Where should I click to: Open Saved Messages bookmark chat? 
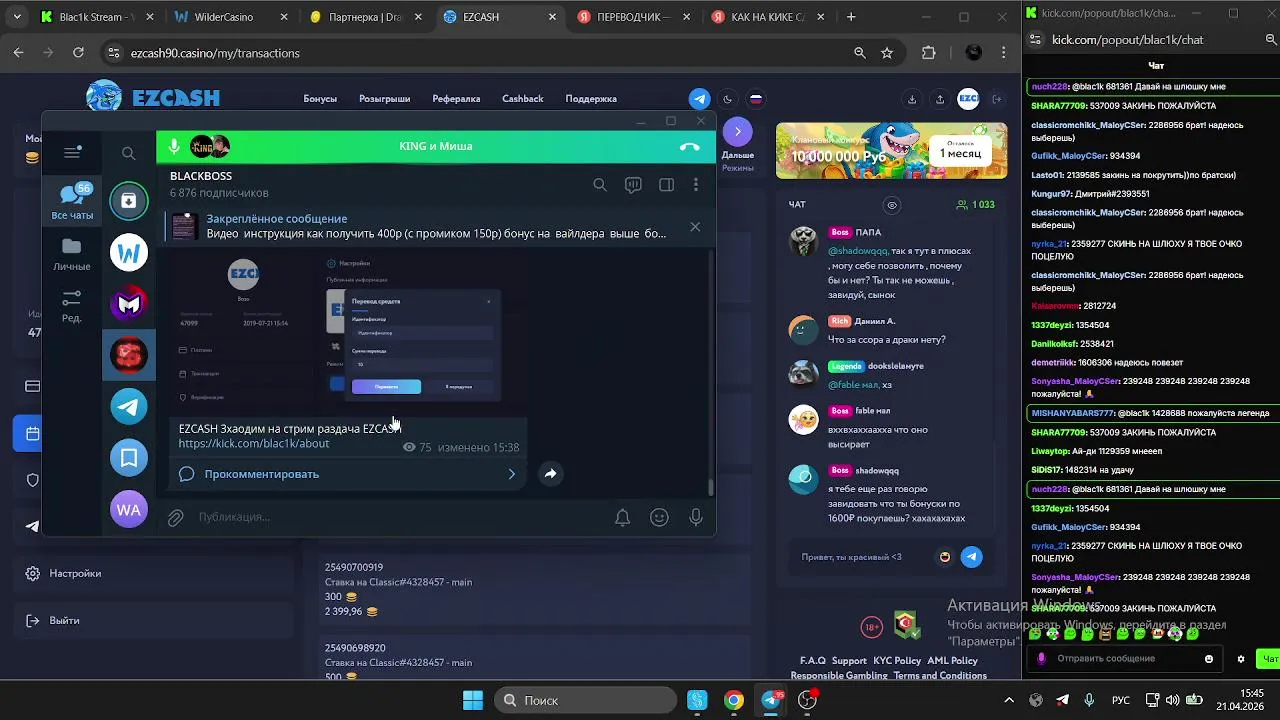click(x=129, y=458)
